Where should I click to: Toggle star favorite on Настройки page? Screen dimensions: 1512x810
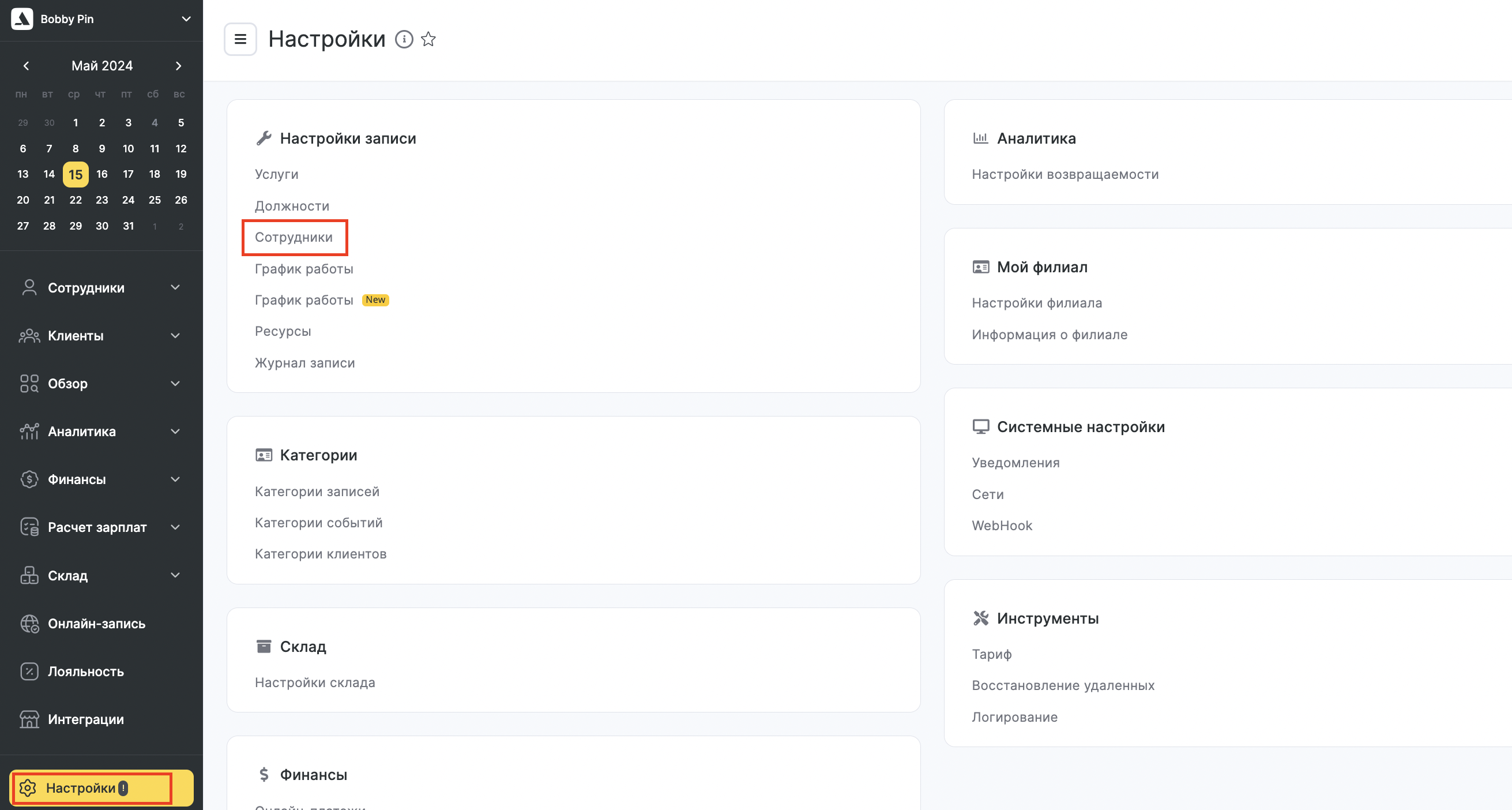(x=427, y=39)
